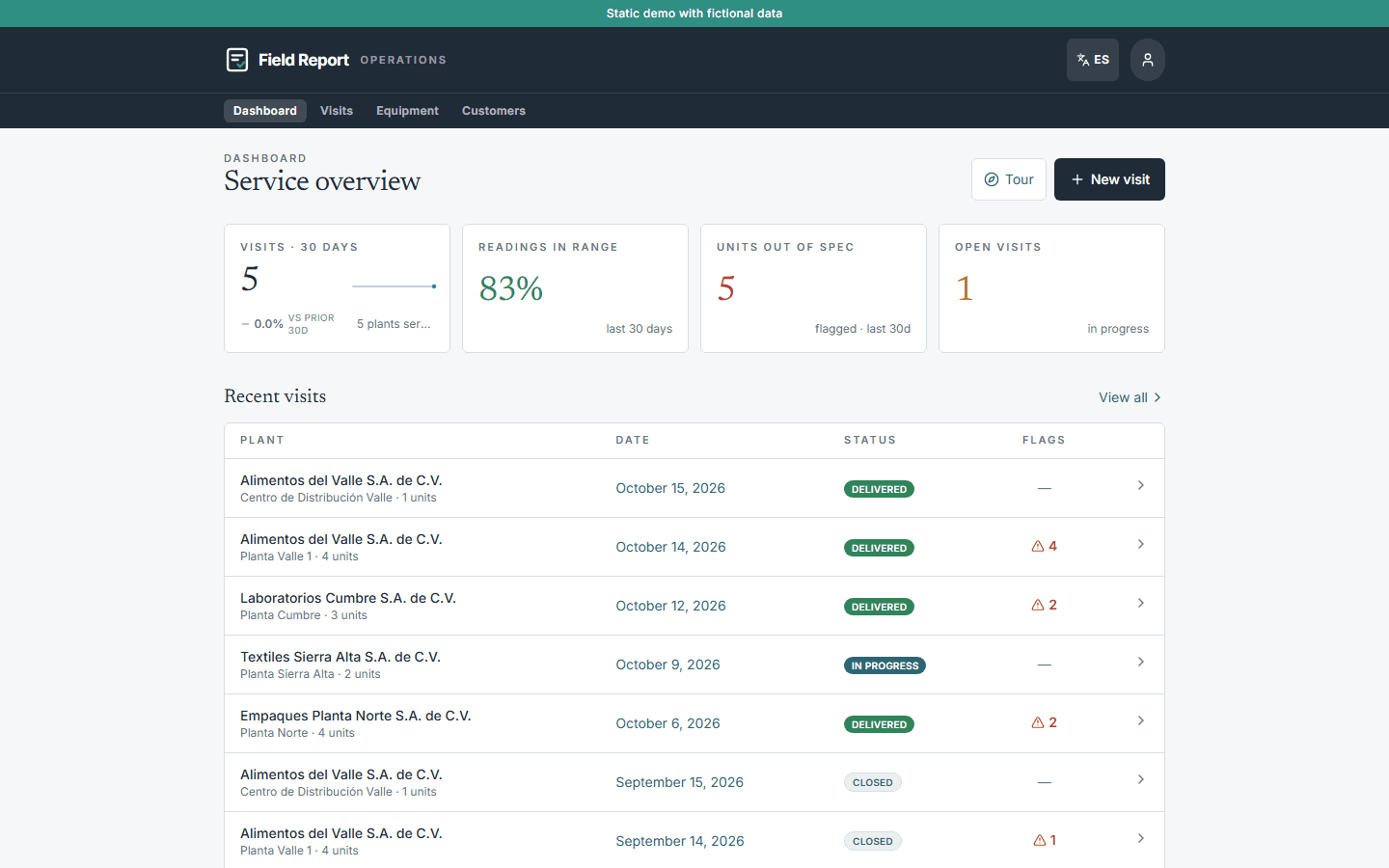Image resolution: width=1389 pixels, height=868 pixels.
Task: Select Laboratorios Cumbre S.A. de C.V. plant name
Action: coord(348,598)
